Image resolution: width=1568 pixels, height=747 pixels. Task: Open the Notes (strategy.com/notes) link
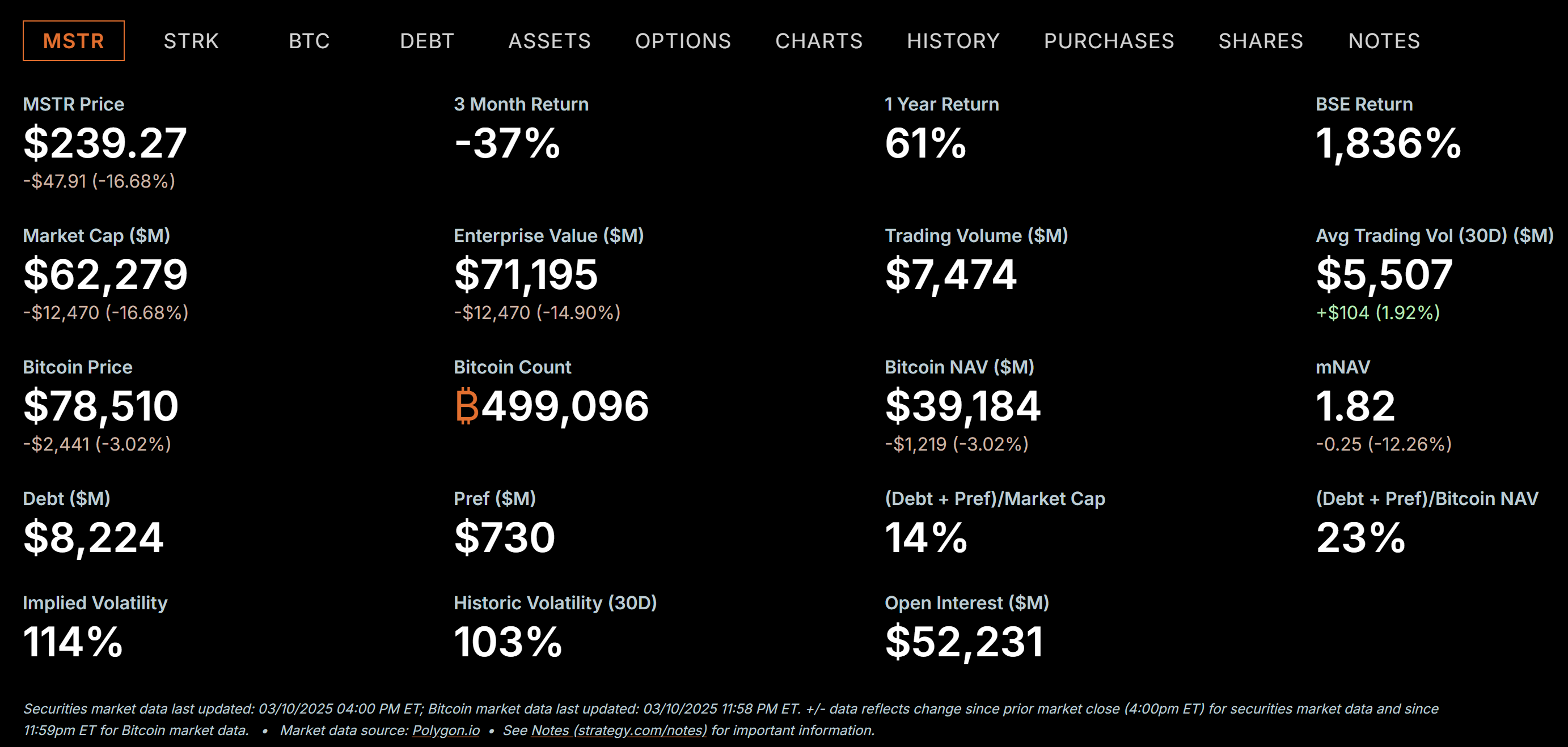tap(619, 730)
